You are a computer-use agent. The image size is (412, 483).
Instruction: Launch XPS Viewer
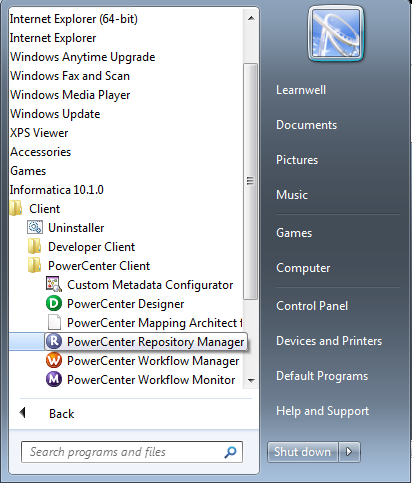39,133
